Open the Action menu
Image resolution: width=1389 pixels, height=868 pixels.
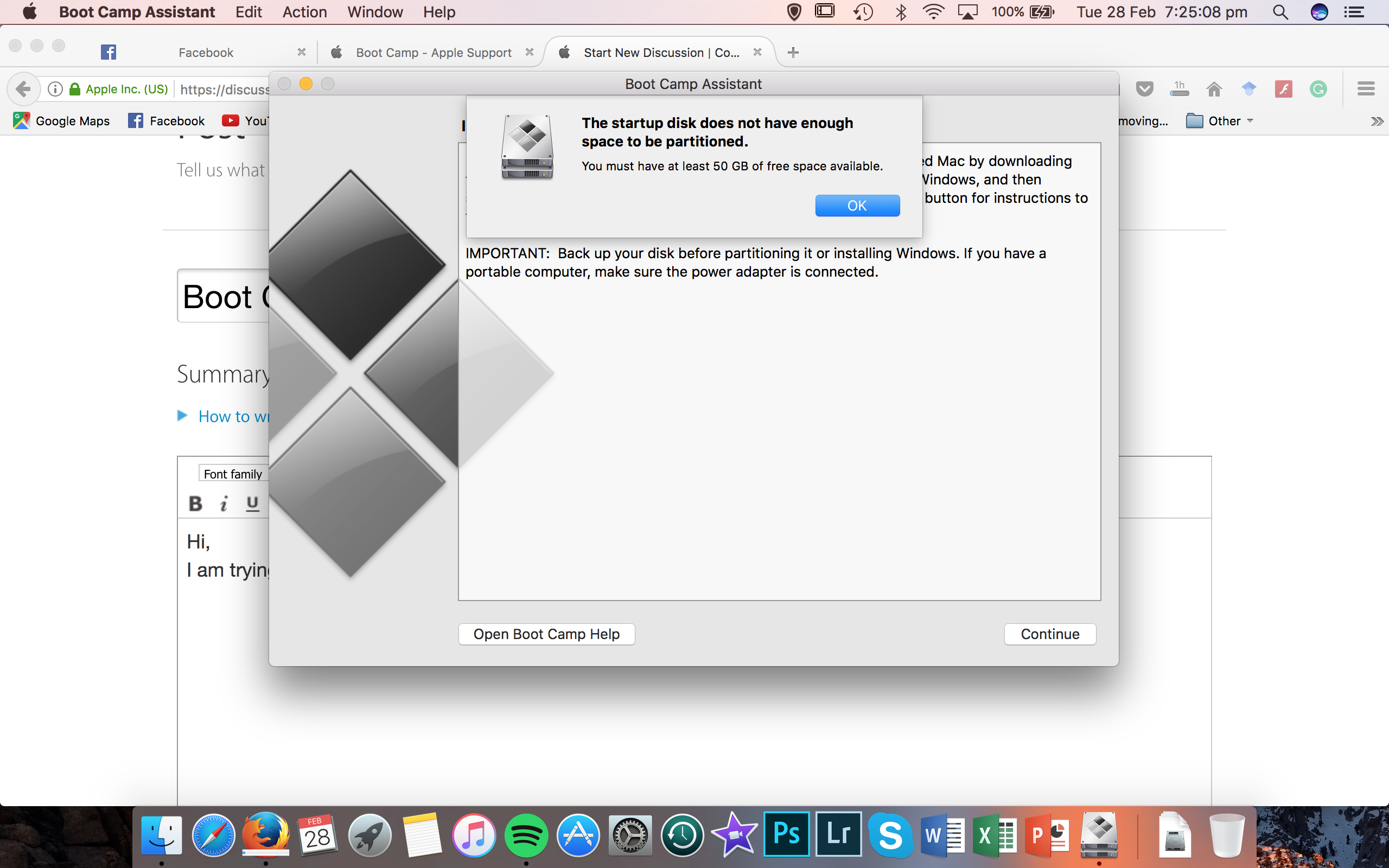(x=305, y=11)
